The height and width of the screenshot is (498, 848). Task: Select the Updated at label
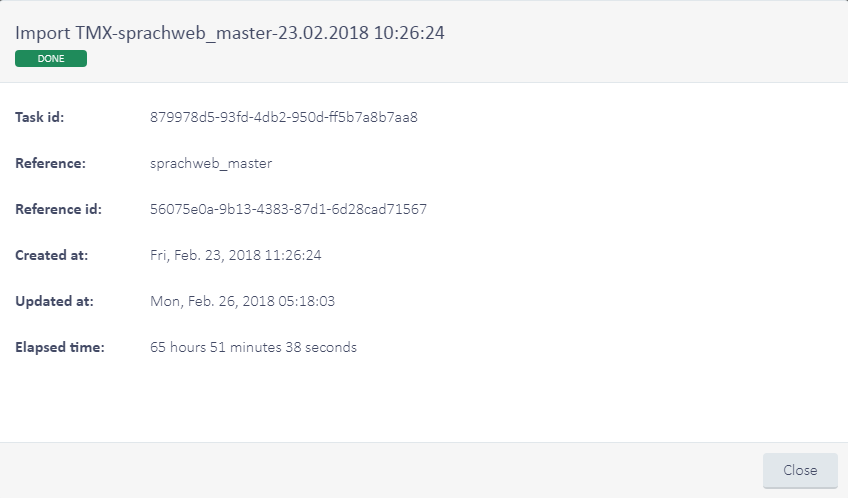tap(54, 301)
